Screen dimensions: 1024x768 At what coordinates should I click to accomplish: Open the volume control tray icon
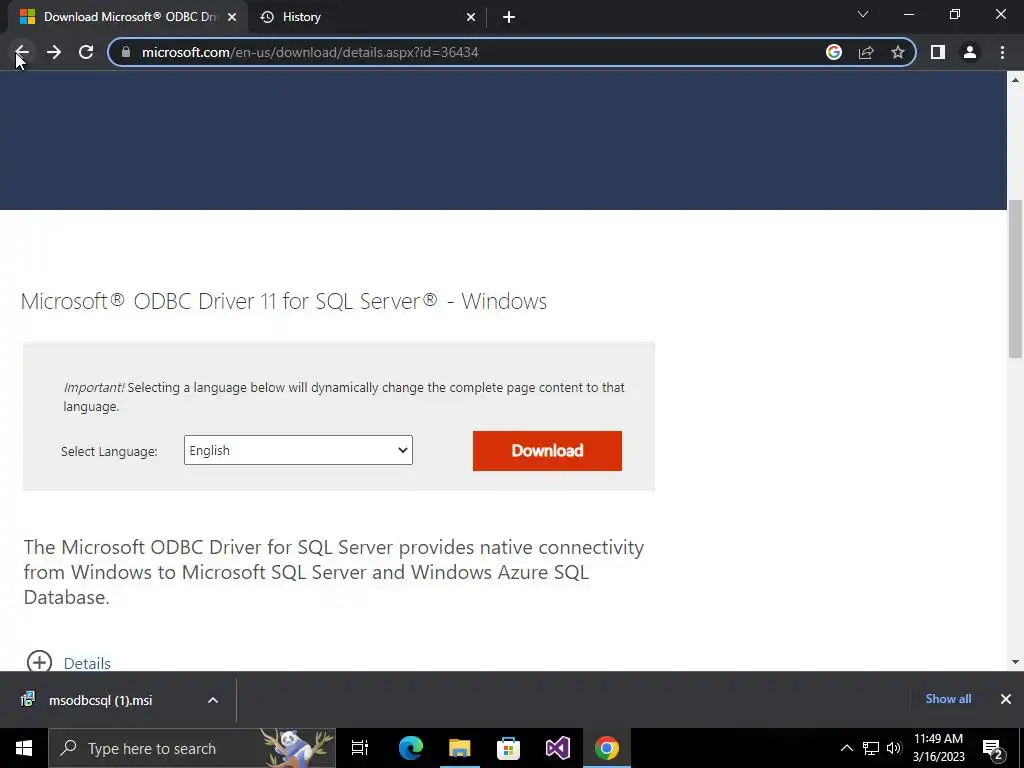894,748
